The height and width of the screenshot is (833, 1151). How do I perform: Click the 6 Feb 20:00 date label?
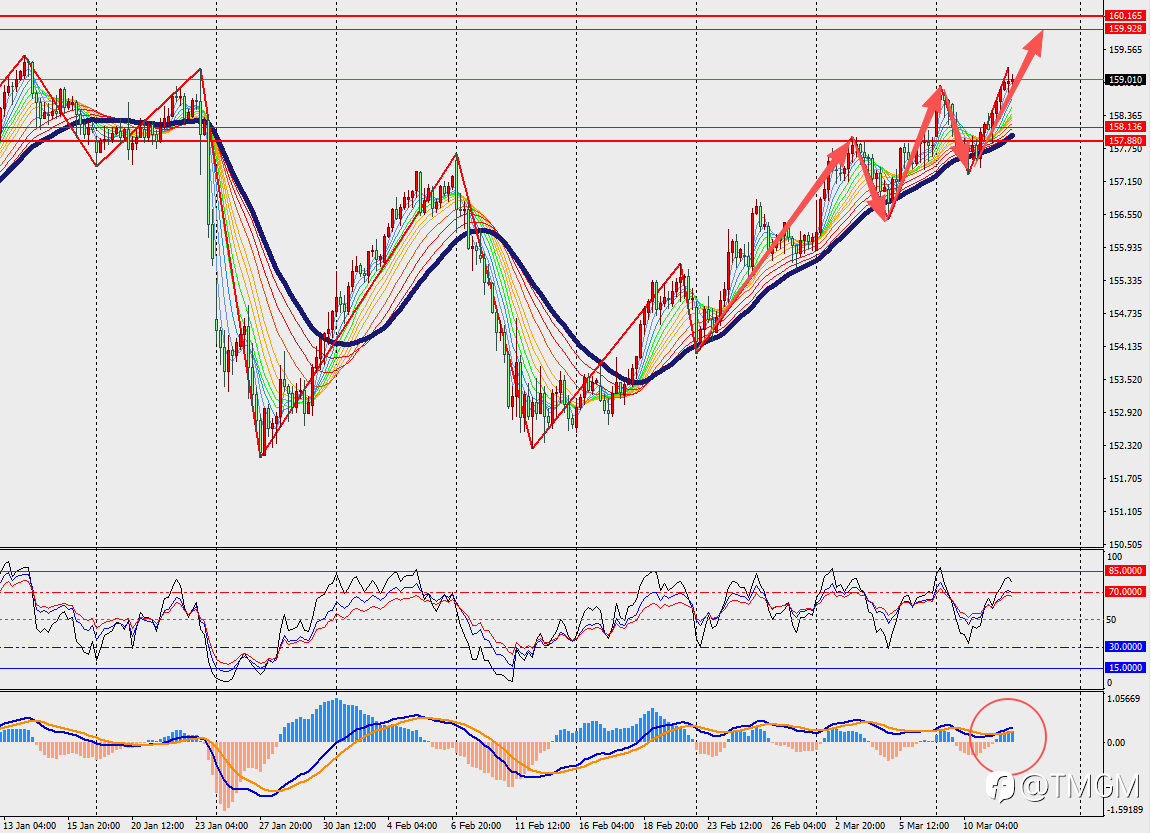click(x=476, y=826)
